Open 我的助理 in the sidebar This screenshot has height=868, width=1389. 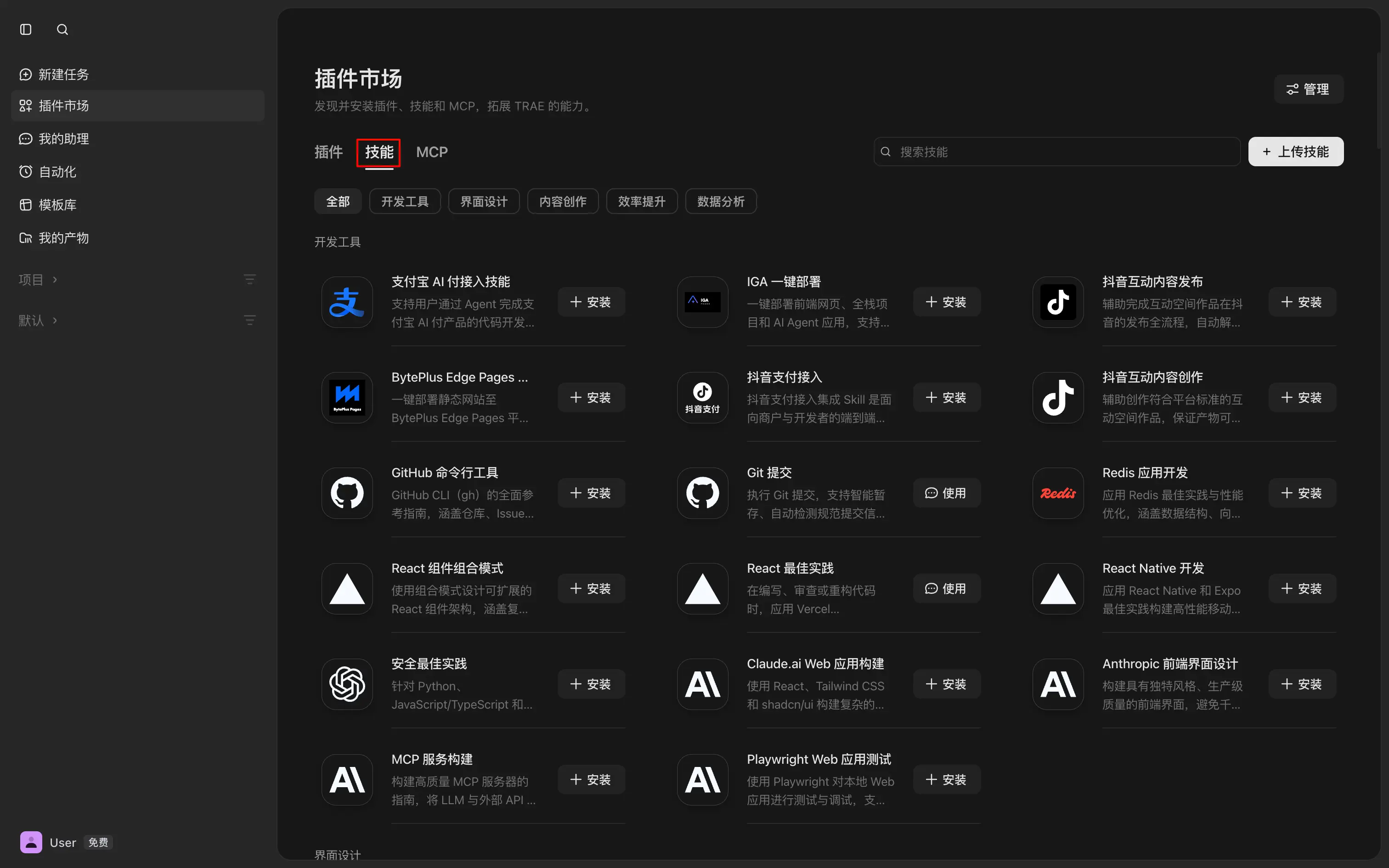coord(138,139)
